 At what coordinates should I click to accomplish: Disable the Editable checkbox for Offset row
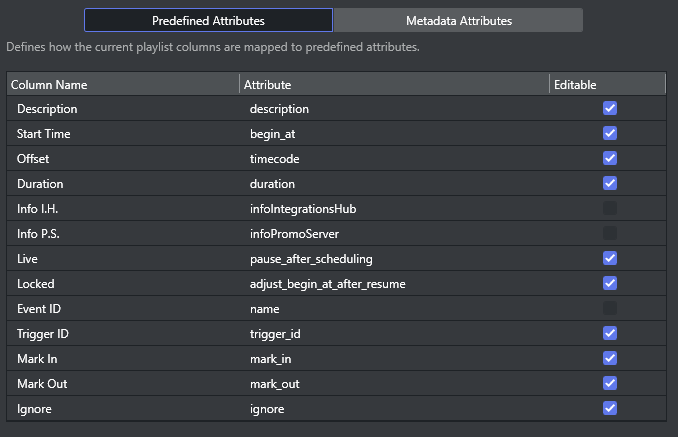point(610,158)
